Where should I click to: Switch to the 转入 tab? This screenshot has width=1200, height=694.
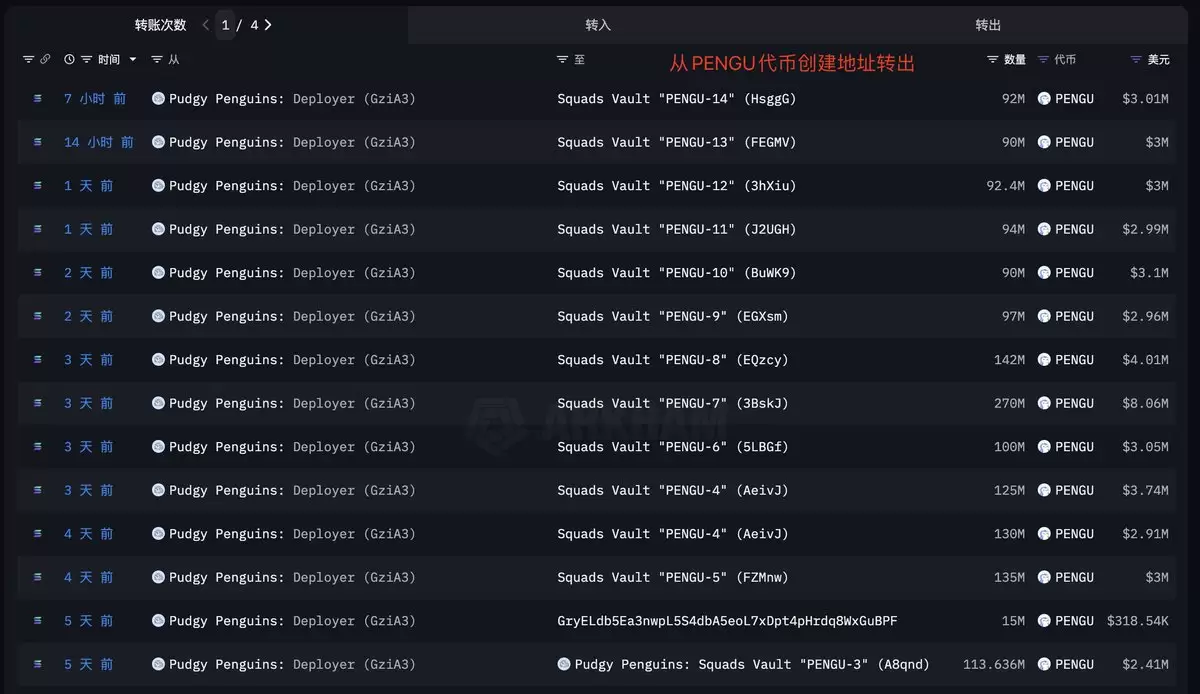tap(598, 25)
